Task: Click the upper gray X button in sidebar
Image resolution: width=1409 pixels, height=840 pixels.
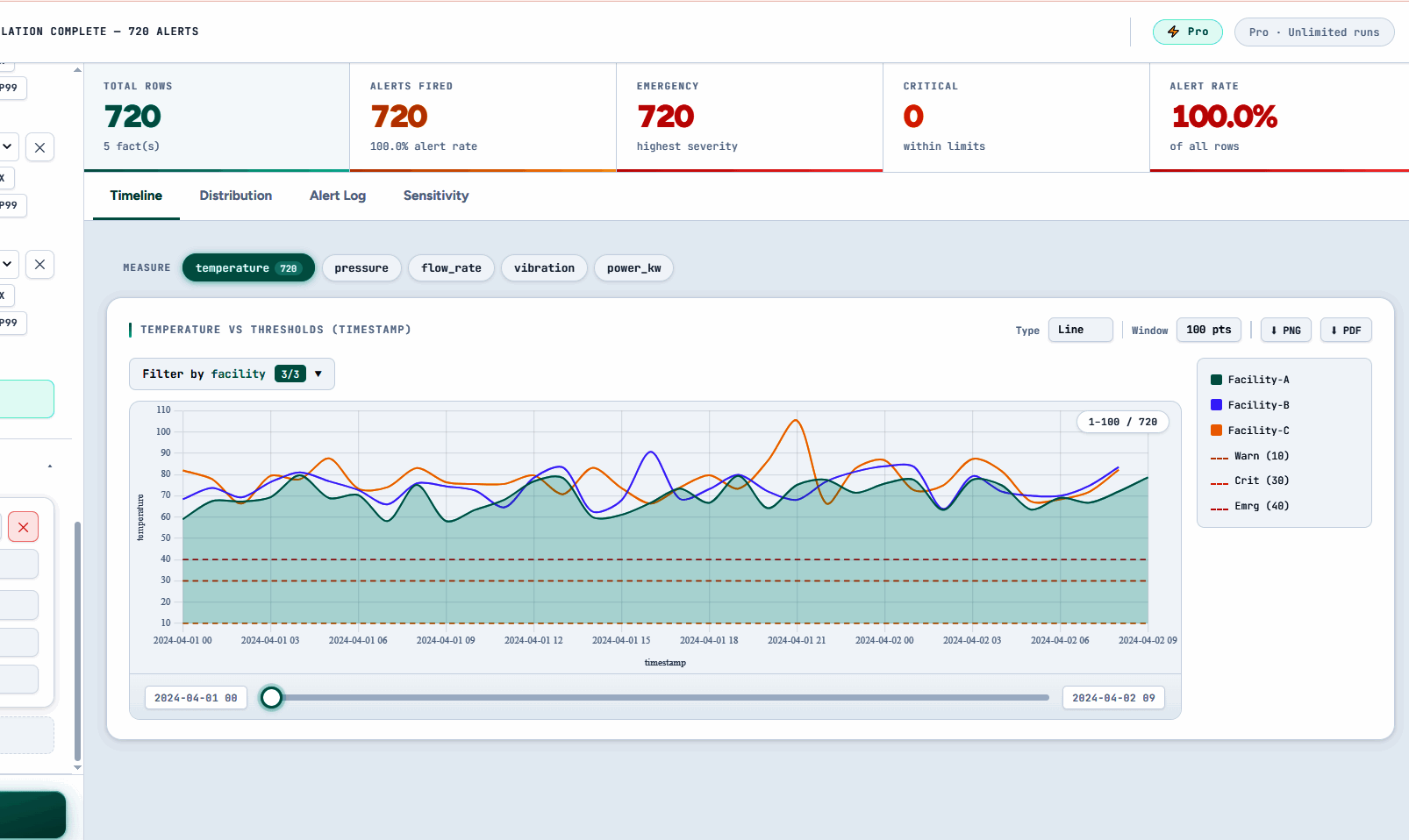Action: (x=39, y=147)
